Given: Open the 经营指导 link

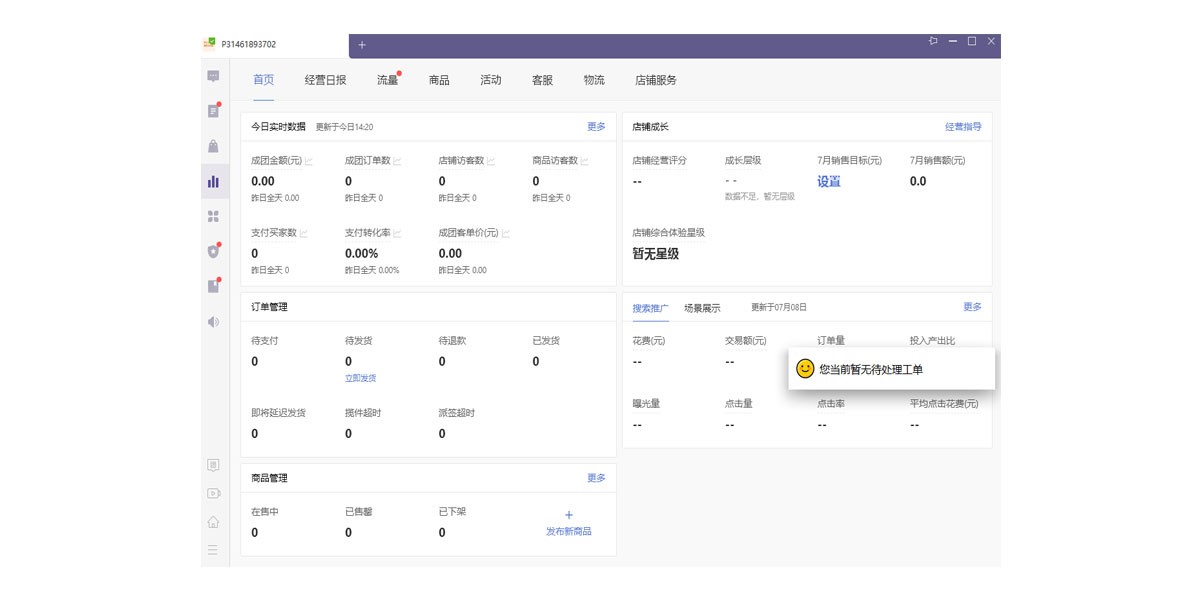Looking at the screenshot, I should tap(964, 127).
